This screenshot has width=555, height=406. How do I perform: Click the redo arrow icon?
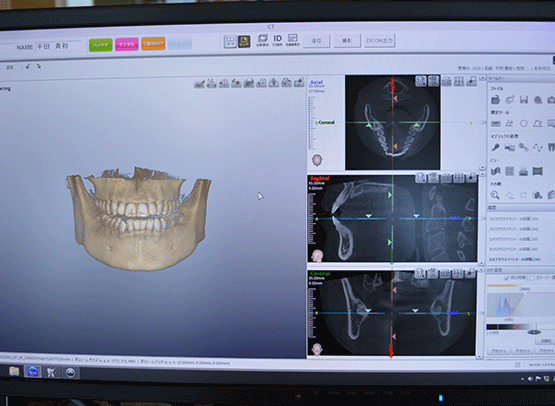coord(38,67)
